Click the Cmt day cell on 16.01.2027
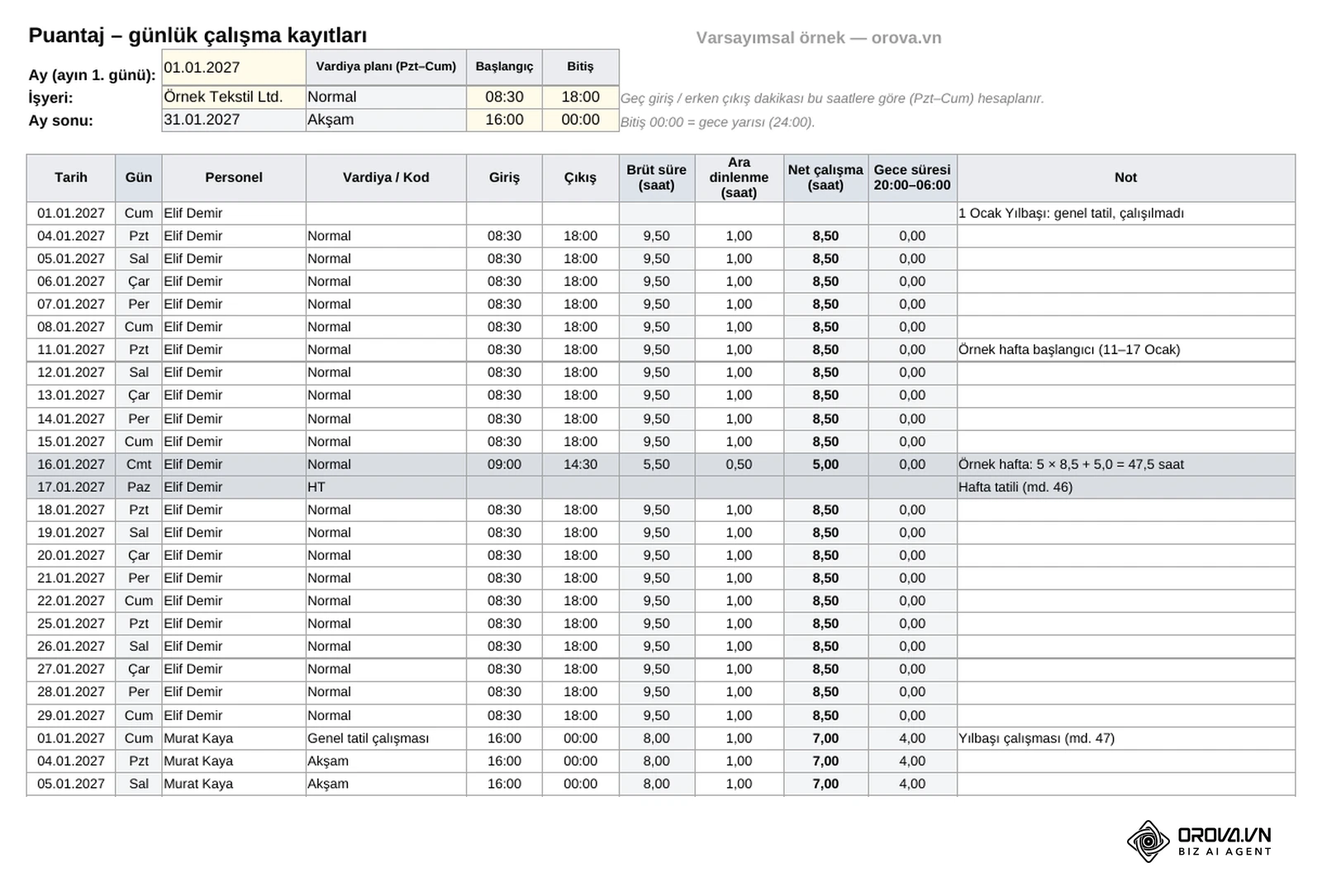Image resolution: width=1322 pixels, height=896 pixels. point(139,464)
